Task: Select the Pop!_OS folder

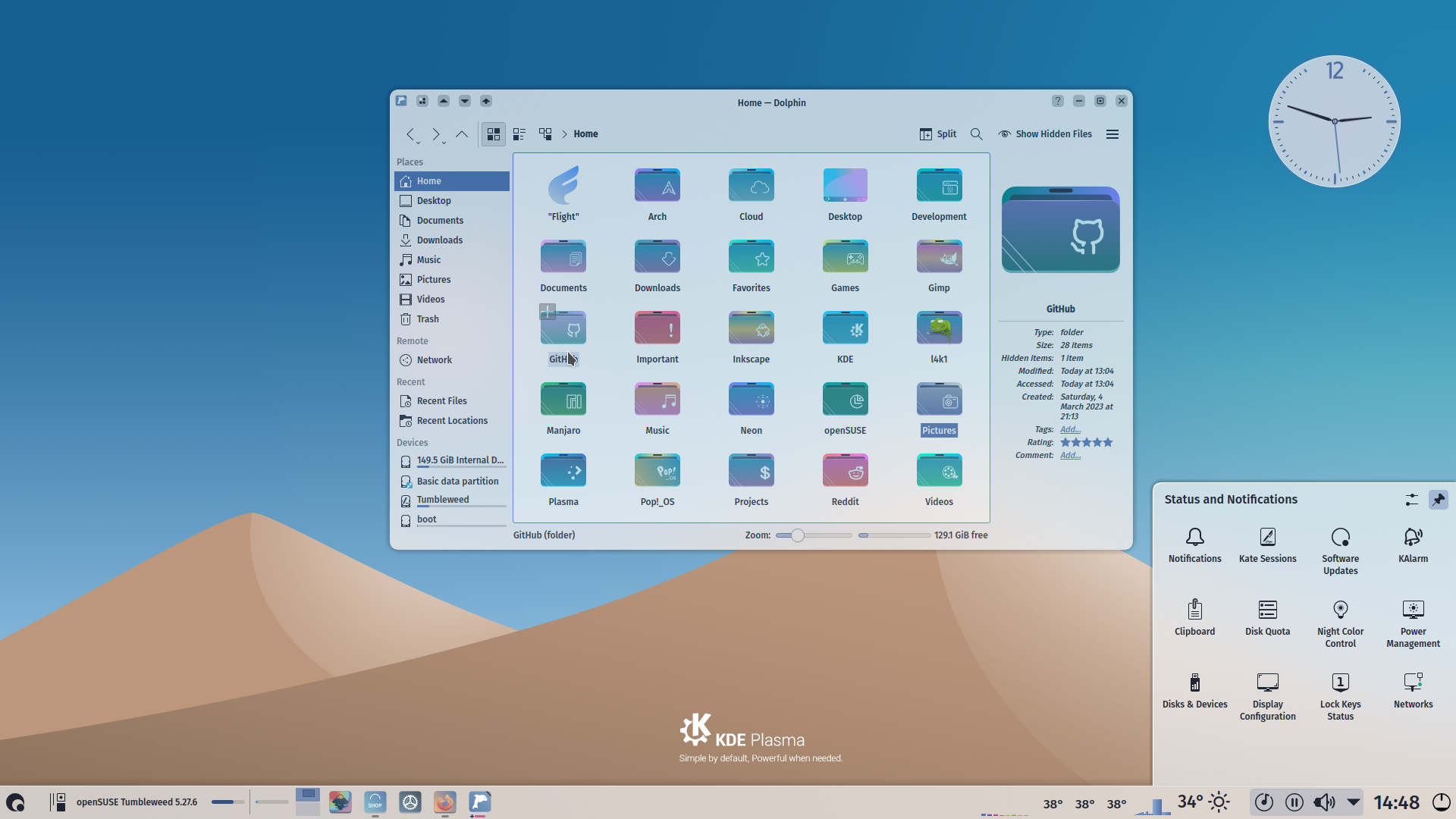Action: coord(657,479)
